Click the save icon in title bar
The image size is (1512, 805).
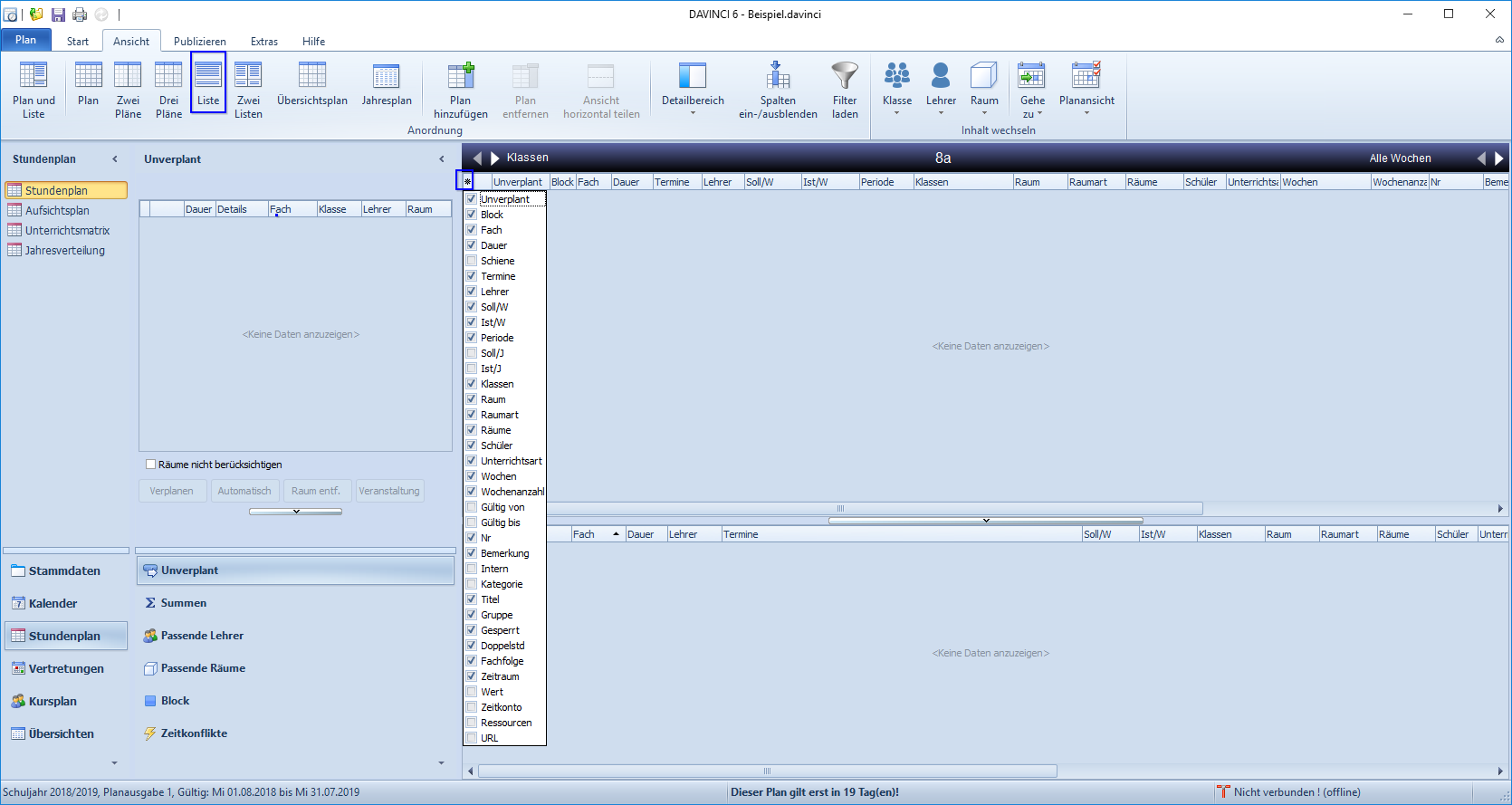[x=58, y=14]
